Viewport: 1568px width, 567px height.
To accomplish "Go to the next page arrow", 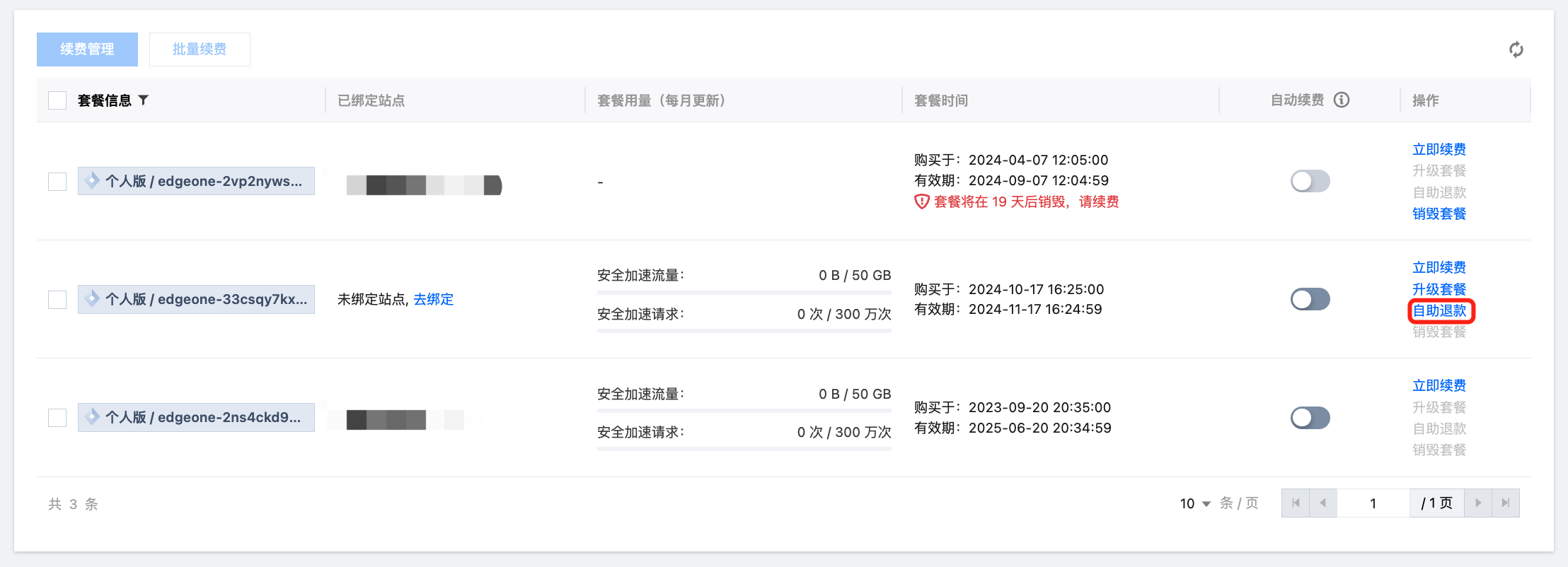I will pyautogui.click(x=1478, y=503).
